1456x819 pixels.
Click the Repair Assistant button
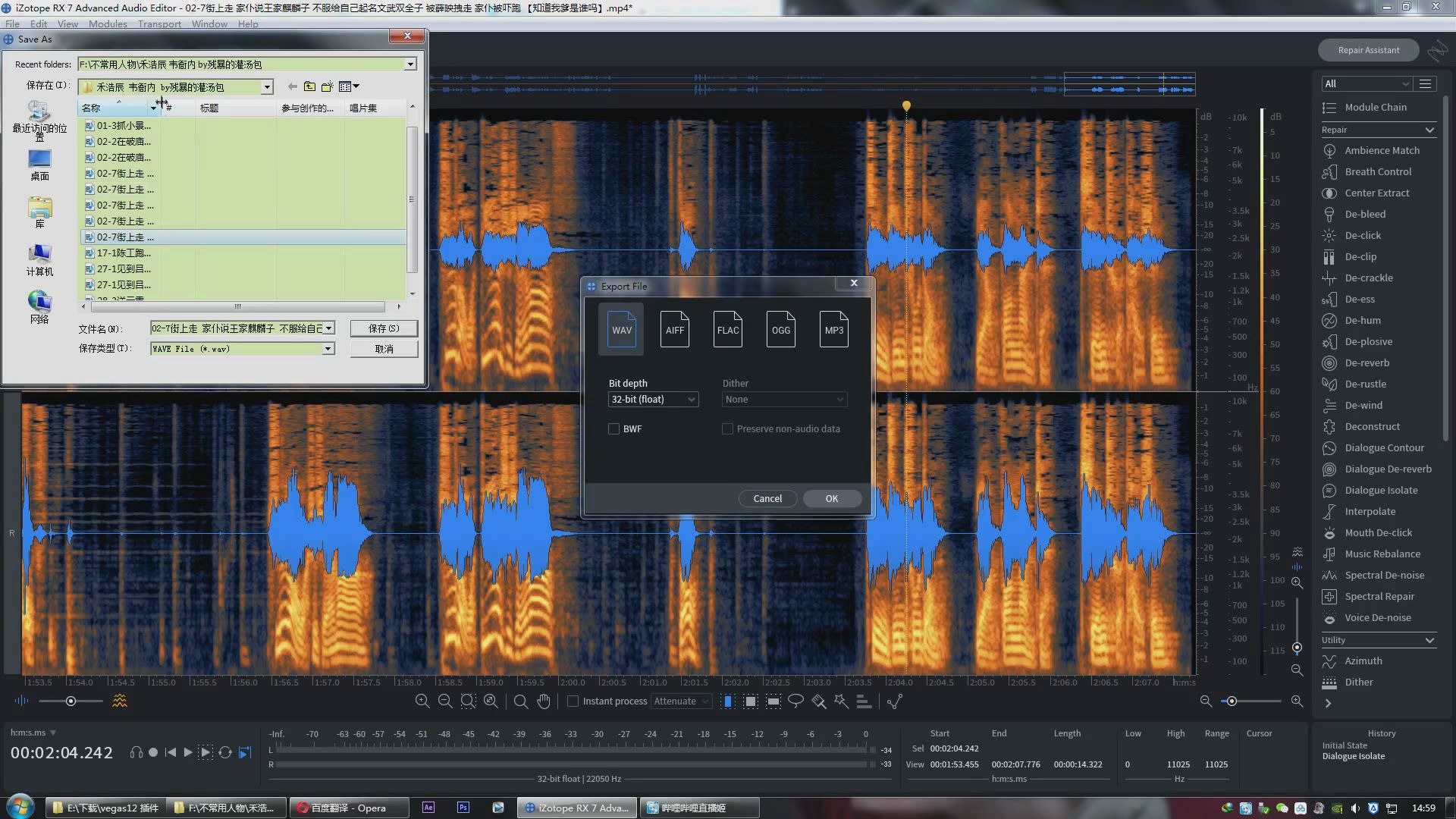click(1368, 50)
